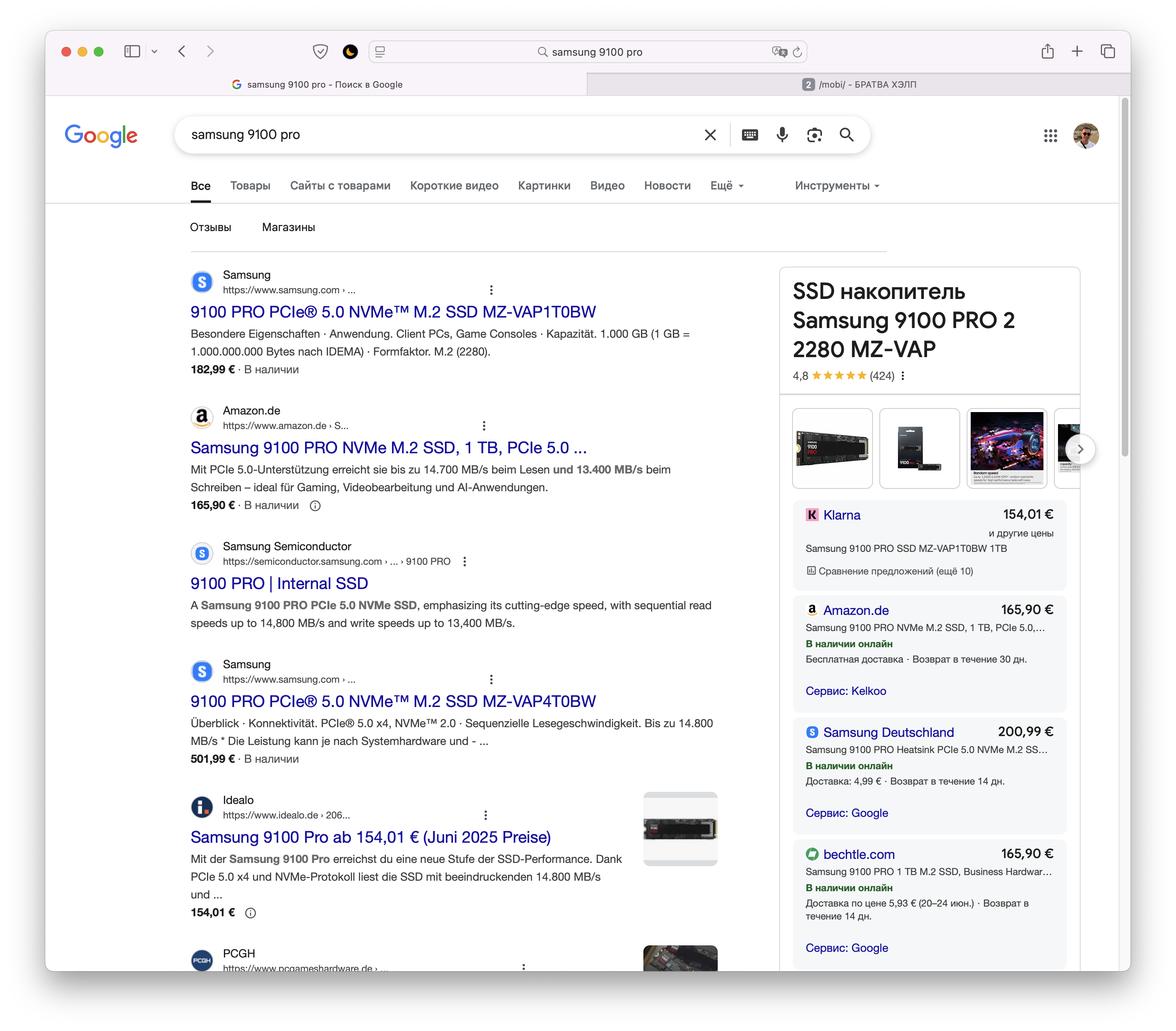
Task: Open the privacy shield icon
Action: point(320,52)
